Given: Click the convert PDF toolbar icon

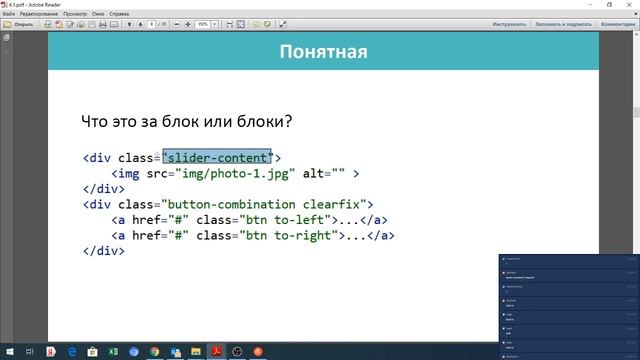Looking at the screenshot, I should 59,24.
